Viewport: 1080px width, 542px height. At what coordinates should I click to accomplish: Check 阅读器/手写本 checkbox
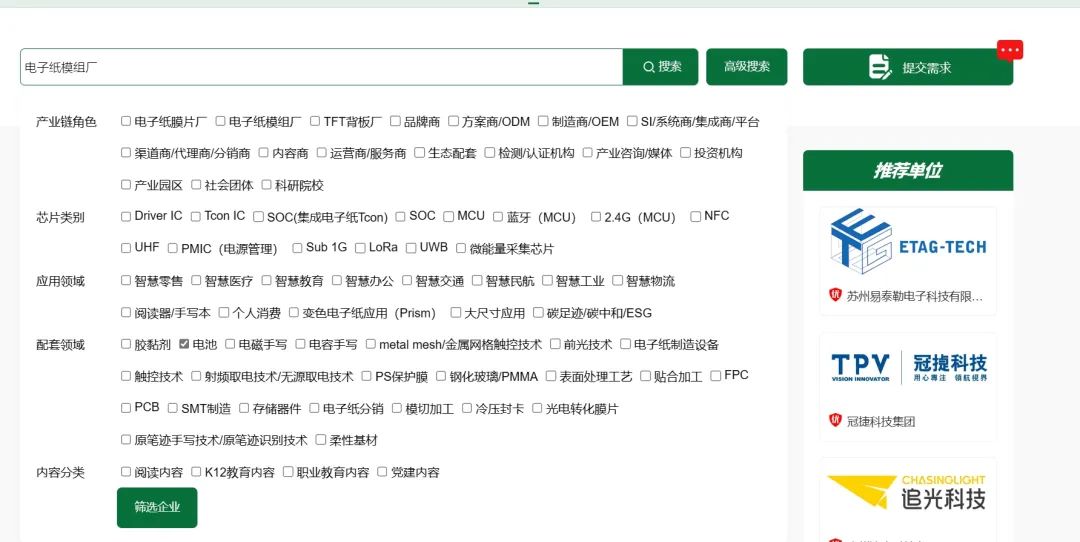[x=125, y=312]
